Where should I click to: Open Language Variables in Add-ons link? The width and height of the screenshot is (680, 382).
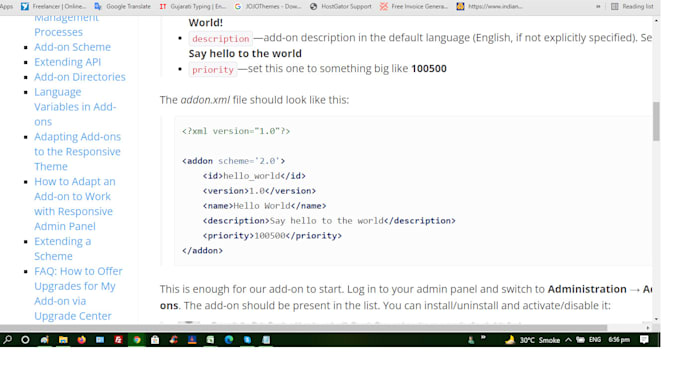[x=75, y=107]
